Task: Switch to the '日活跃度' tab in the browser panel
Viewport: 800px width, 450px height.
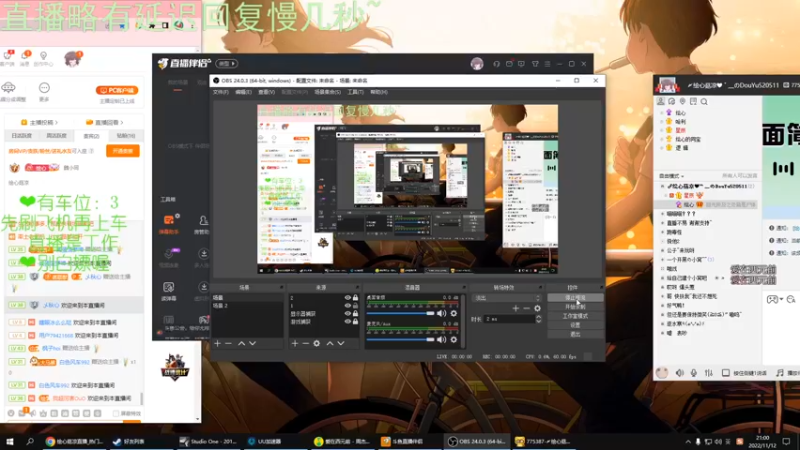Action: [x=22, y=136]
